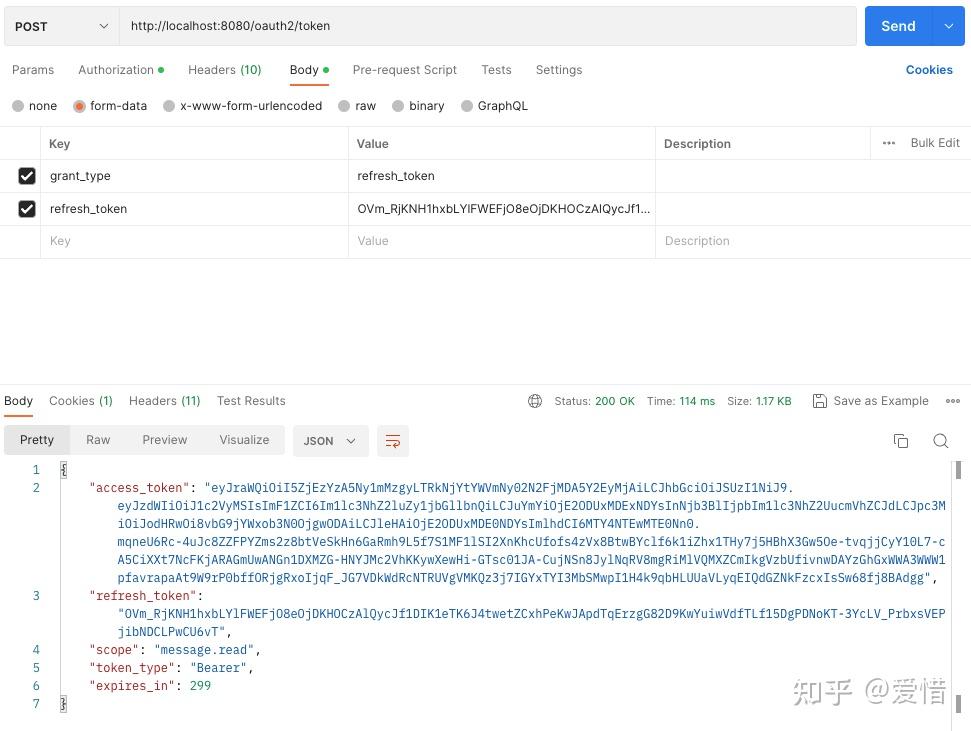Open the POST request method dropdown
This screenshot has height=731, width=971.
[x=60, y=26]
